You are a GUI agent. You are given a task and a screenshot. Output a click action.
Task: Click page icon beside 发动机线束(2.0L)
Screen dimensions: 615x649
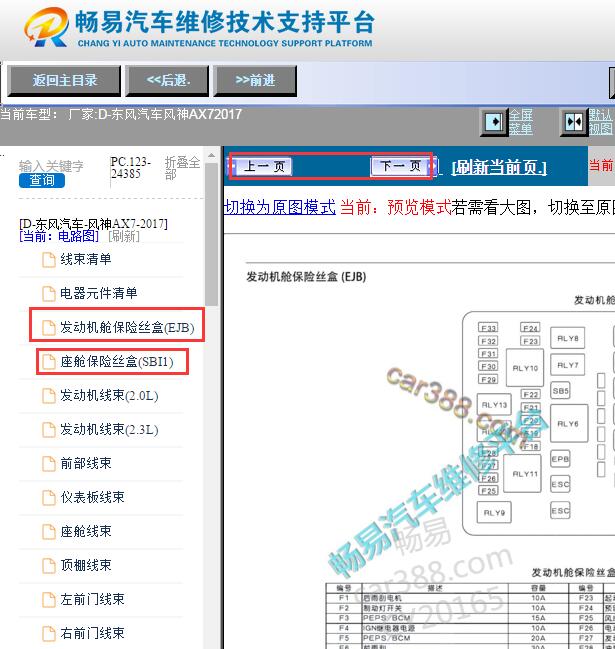49,396
